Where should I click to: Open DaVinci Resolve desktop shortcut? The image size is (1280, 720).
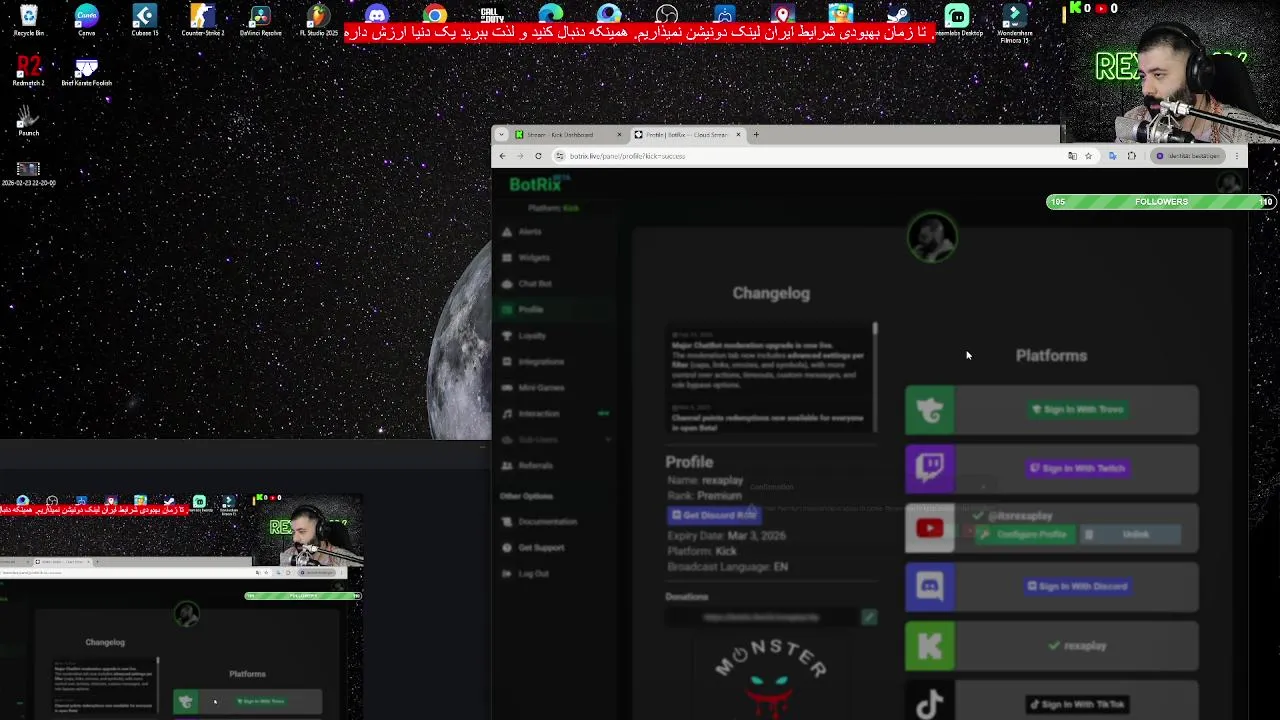coord(260,20)
